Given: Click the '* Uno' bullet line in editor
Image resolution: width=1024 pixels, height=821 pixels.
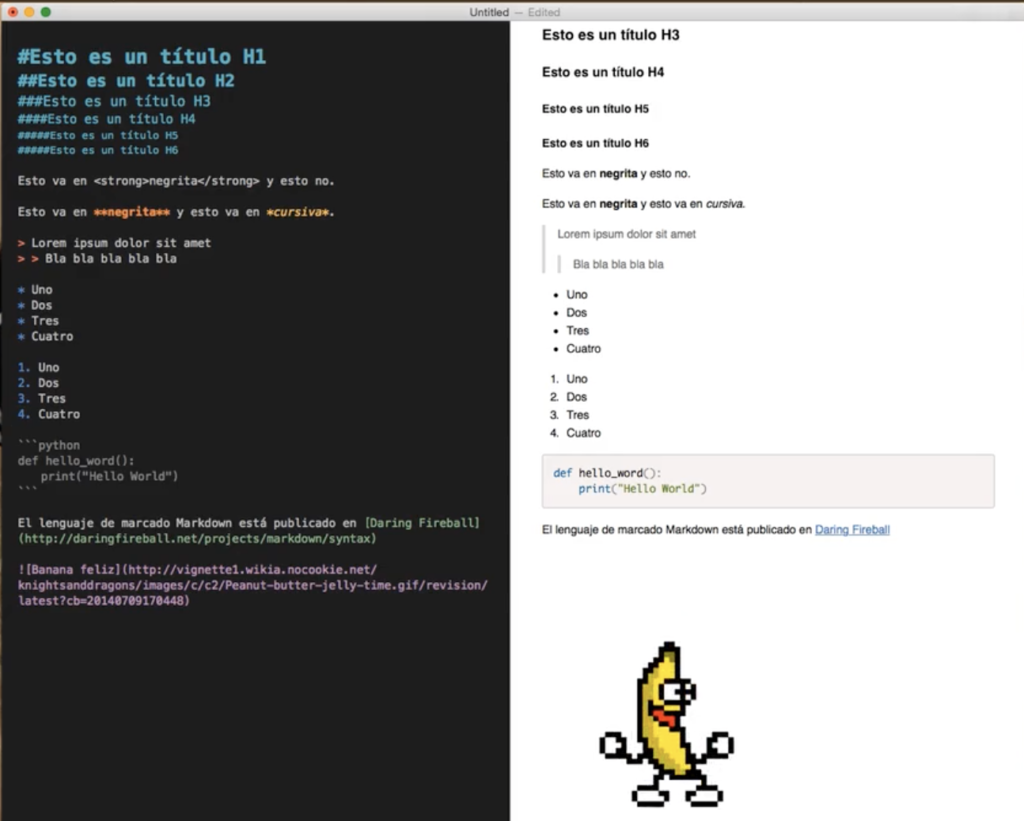Looking at the screenshot, I should (35, 290).
